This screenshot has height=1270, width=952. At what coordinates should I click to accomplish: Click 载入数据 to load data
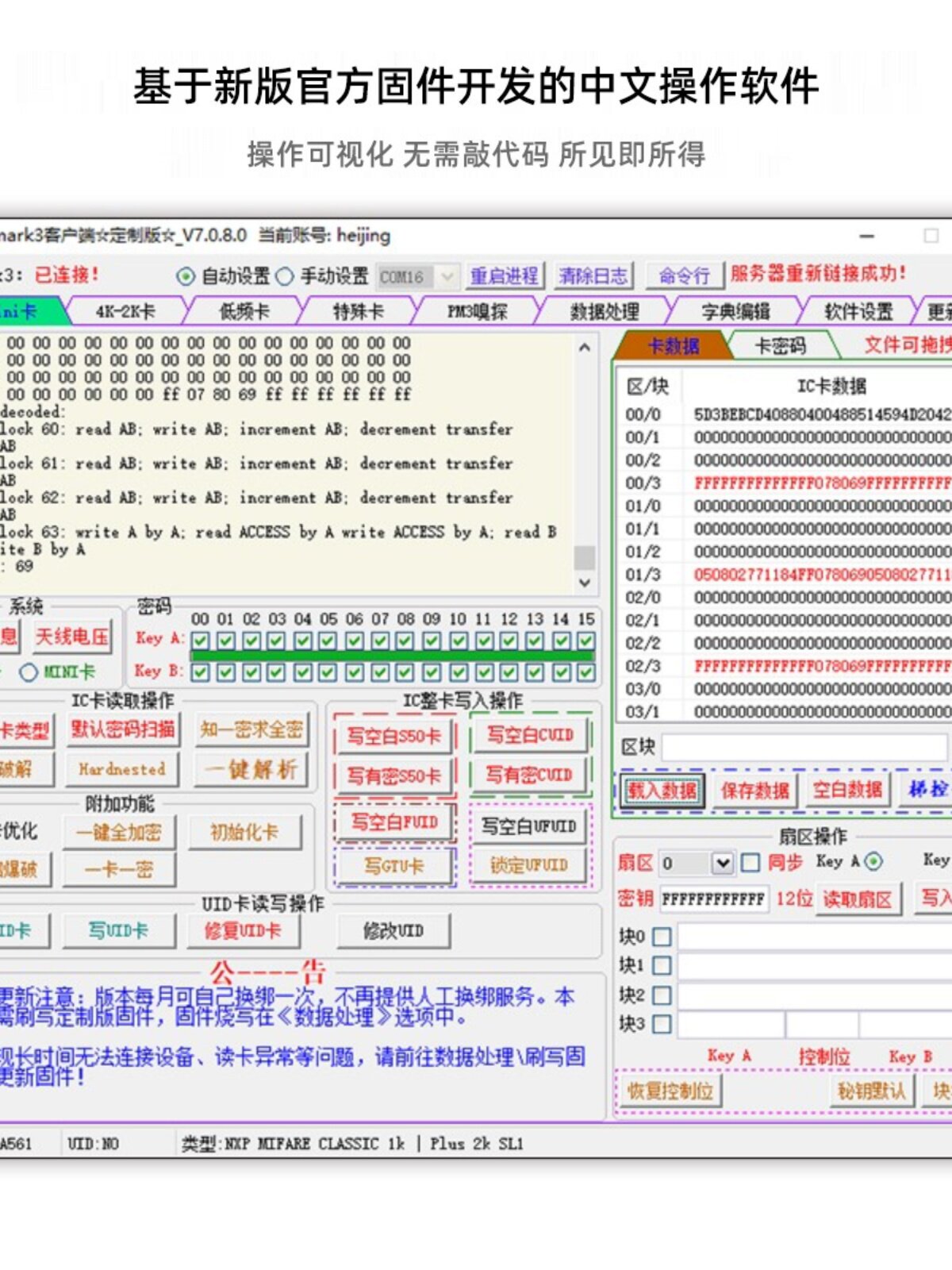662,791
